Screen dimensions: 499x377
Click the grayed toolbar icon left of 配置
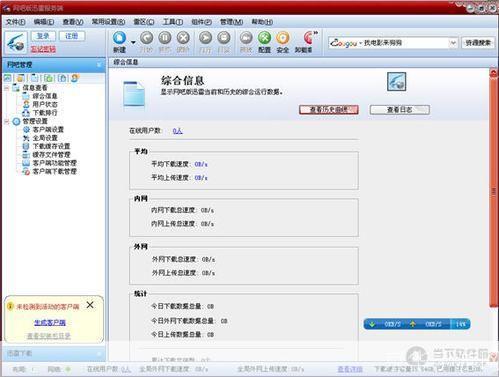pos(246,38)
